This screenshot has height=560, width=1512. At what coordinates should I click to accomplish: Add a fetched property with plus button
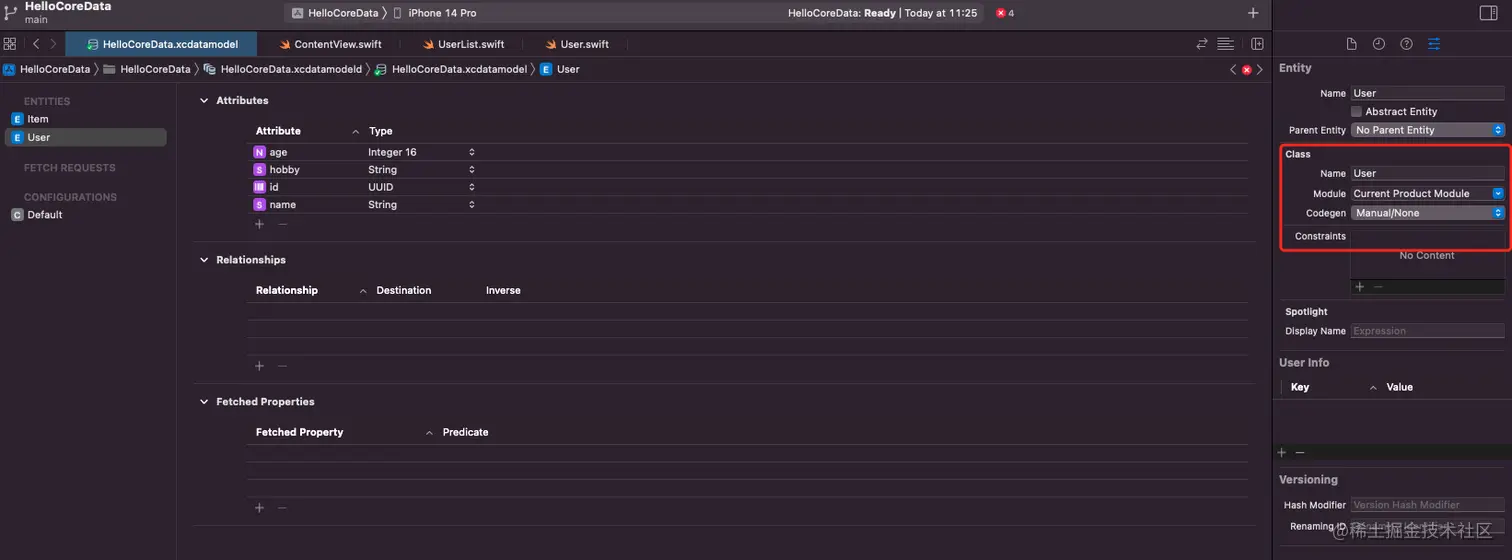[259, 508]
